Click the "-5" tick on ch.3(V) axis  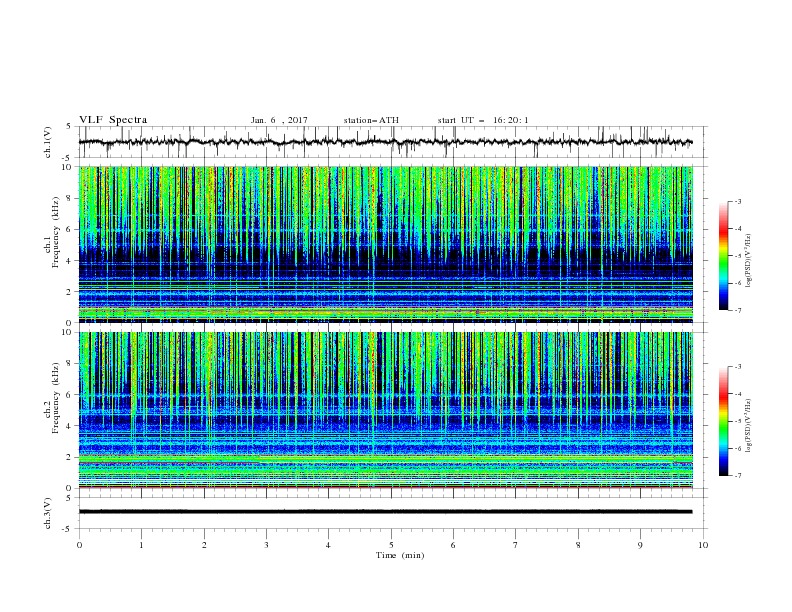68,529
